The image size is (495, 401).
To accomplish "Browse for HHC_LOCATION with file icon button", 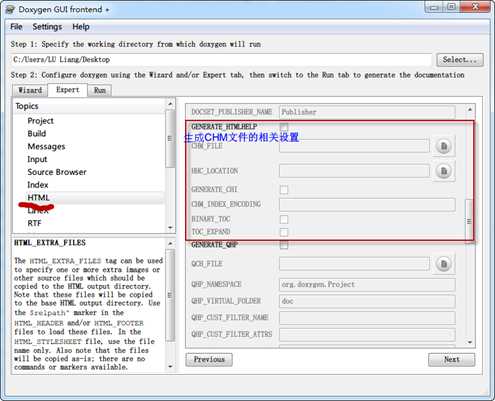I will pos(444,171).
